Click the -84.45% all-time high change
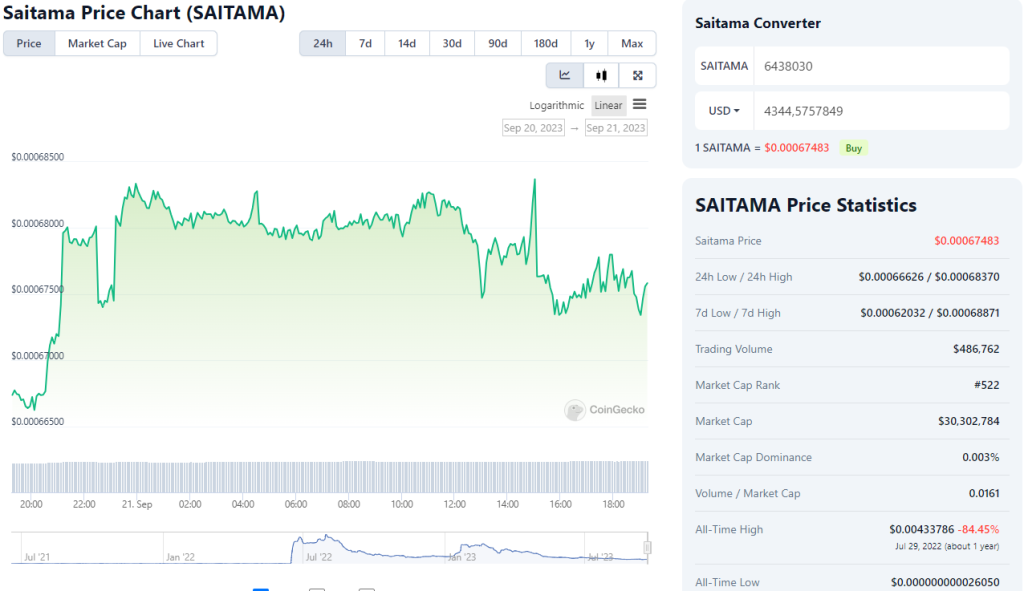Viewport: 1024px width, 591px height. 978,530
